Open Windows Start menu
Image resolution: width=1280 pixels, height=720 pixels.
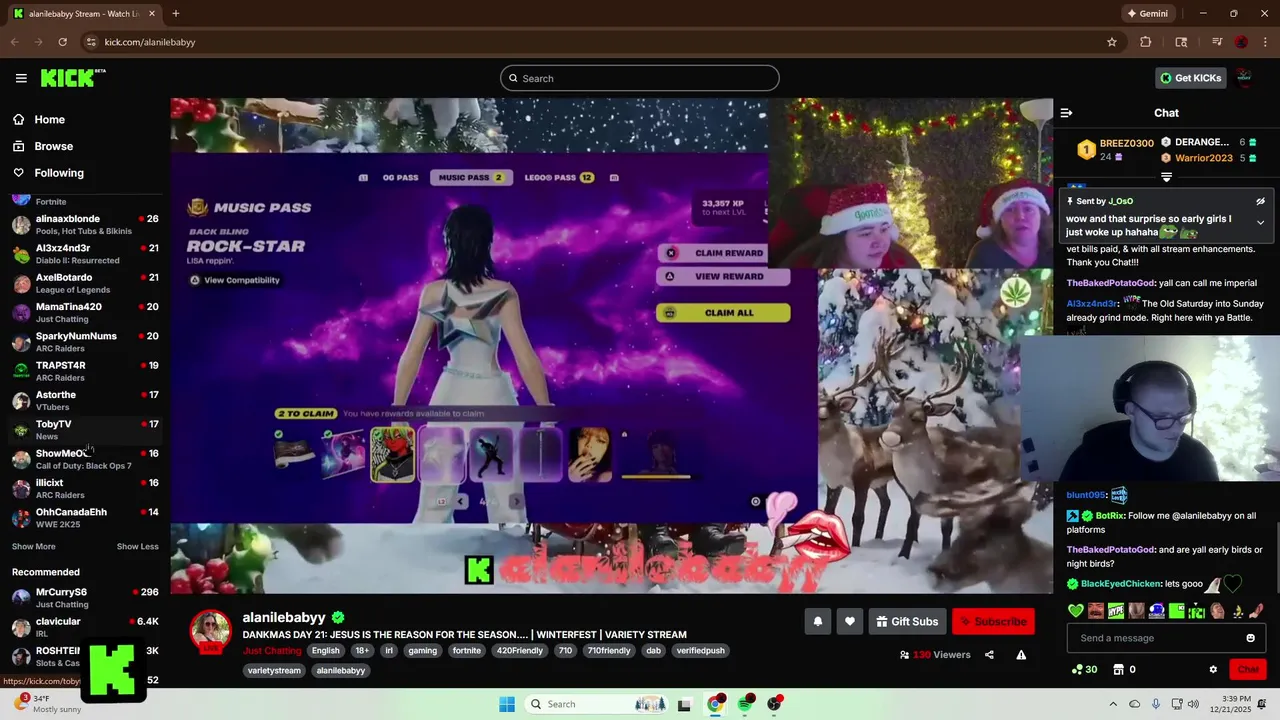(x=507, y=704)
